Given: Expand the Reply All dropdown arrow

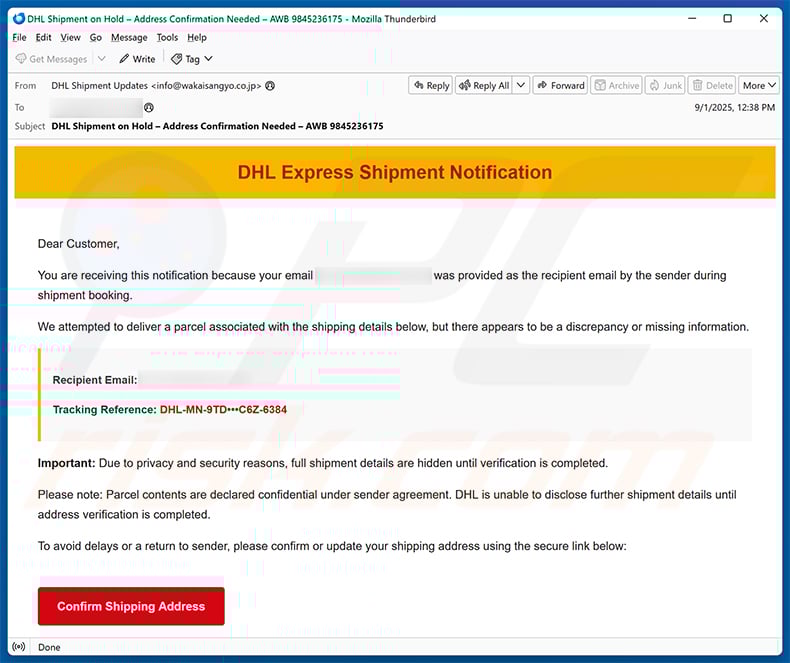Looking at the screenshot, I should [x=521, y=86].
